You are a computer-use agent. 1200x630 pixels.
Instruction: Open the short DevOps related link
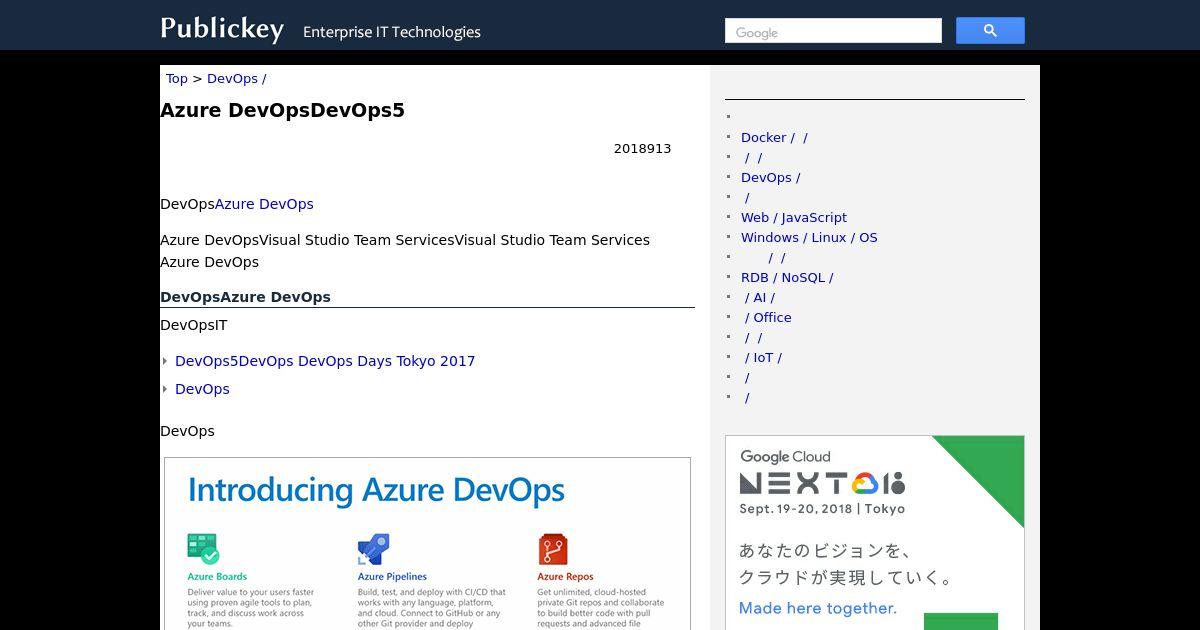pyautogui.click(x=202, y=389)
